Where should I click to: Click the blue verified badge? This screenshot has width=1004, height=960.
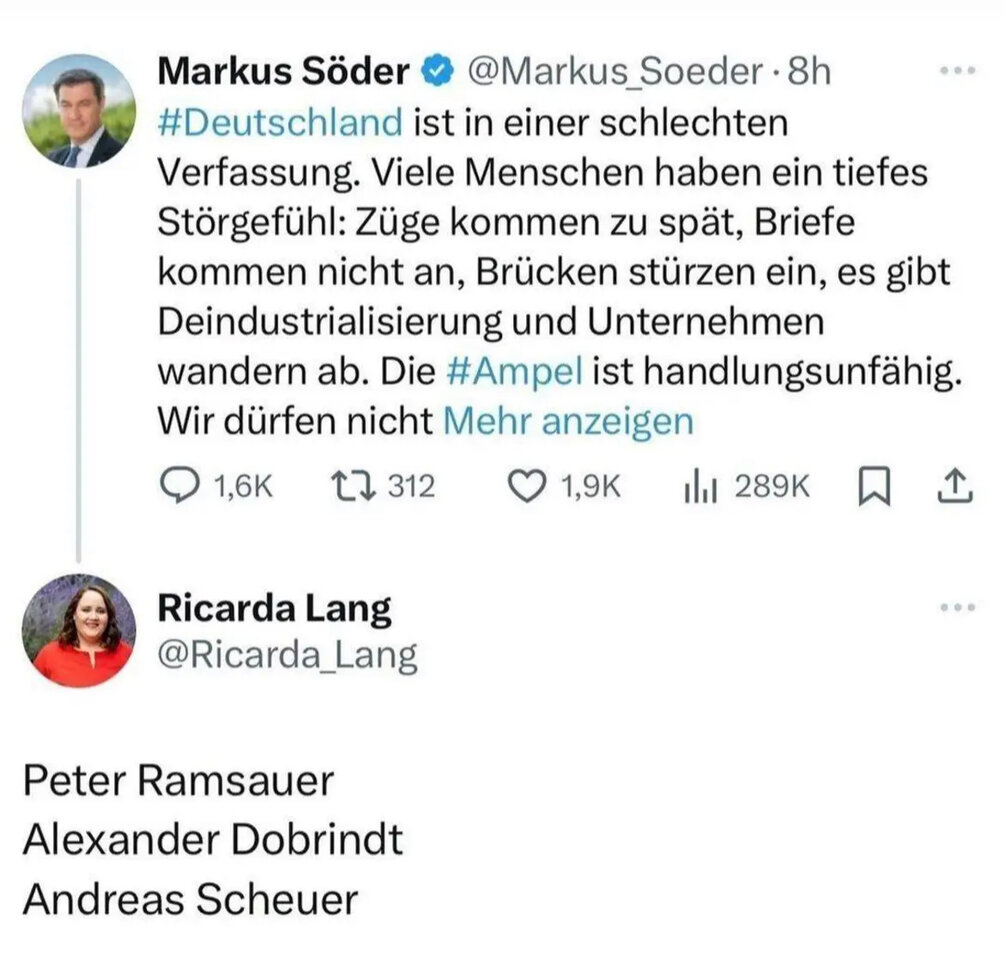(437, 70)
